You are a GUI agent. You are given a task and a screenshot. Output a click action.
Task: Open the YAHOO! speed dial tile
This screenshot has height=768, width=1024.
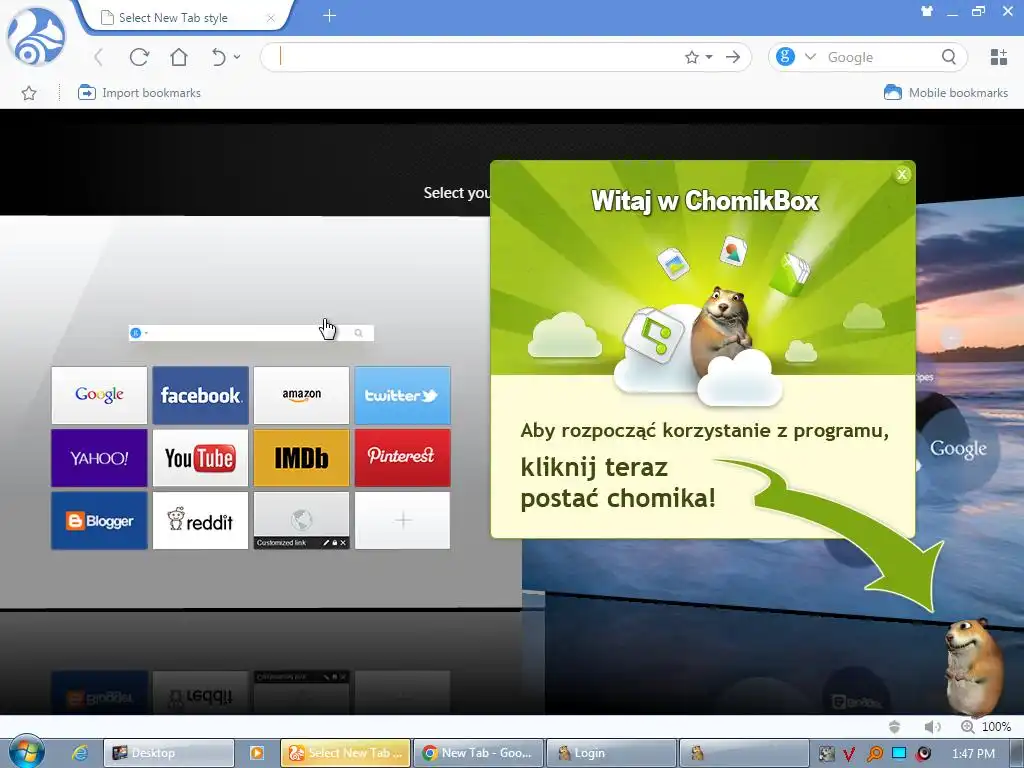point(99,458)
